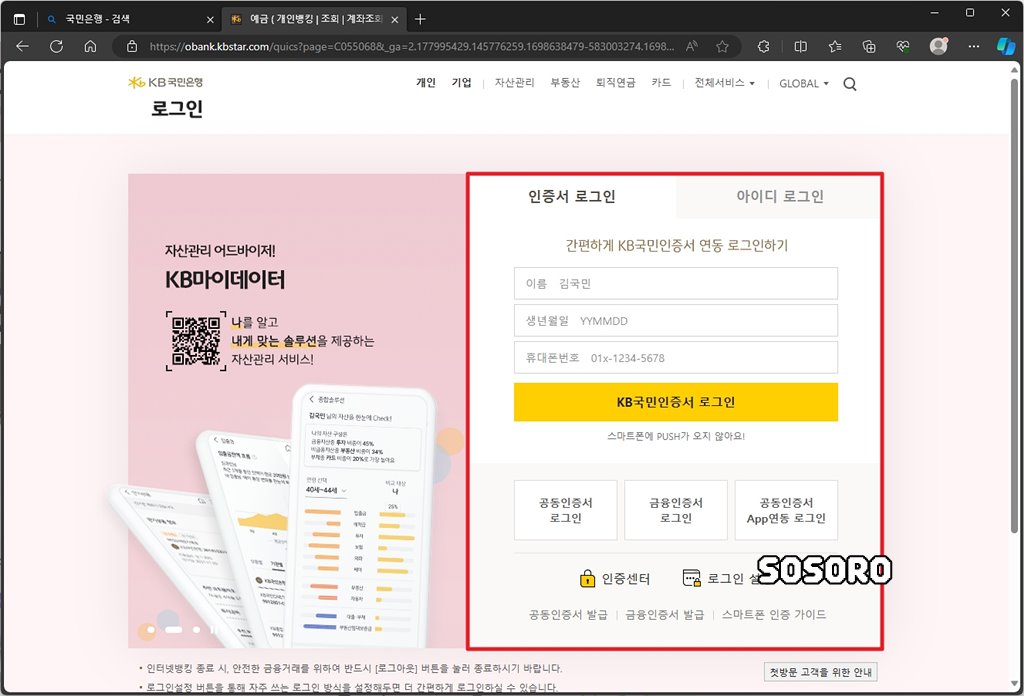The image size is (1024, 696).
Task: Reload the page with refresh icon
Action: [57, 46]
